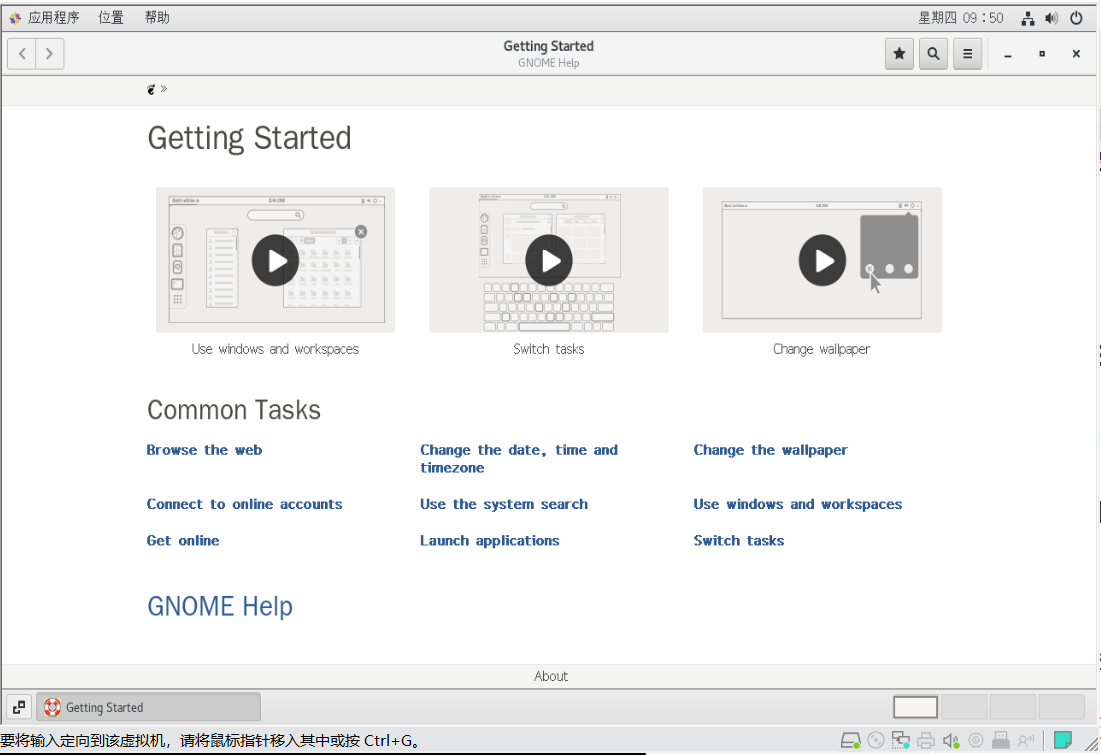Go back with the left arrow button
Screen dimensions: 1101x755
point(22,53)
